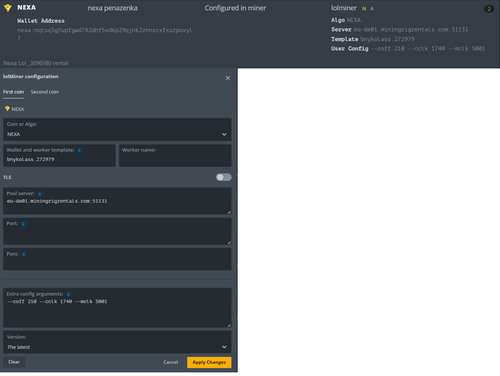Click the NEXA title in header
This screenshot has width=500, height=376.
26,8
